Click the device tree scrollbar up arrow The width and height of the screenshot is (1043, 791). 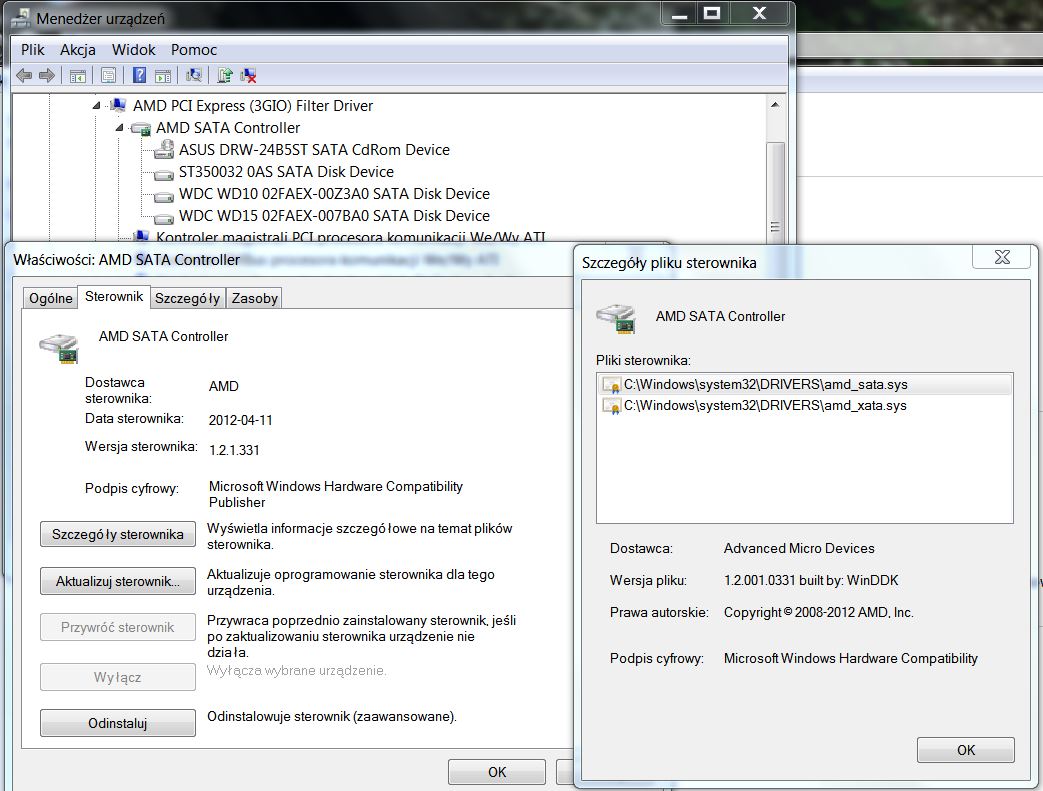(775, 104)
